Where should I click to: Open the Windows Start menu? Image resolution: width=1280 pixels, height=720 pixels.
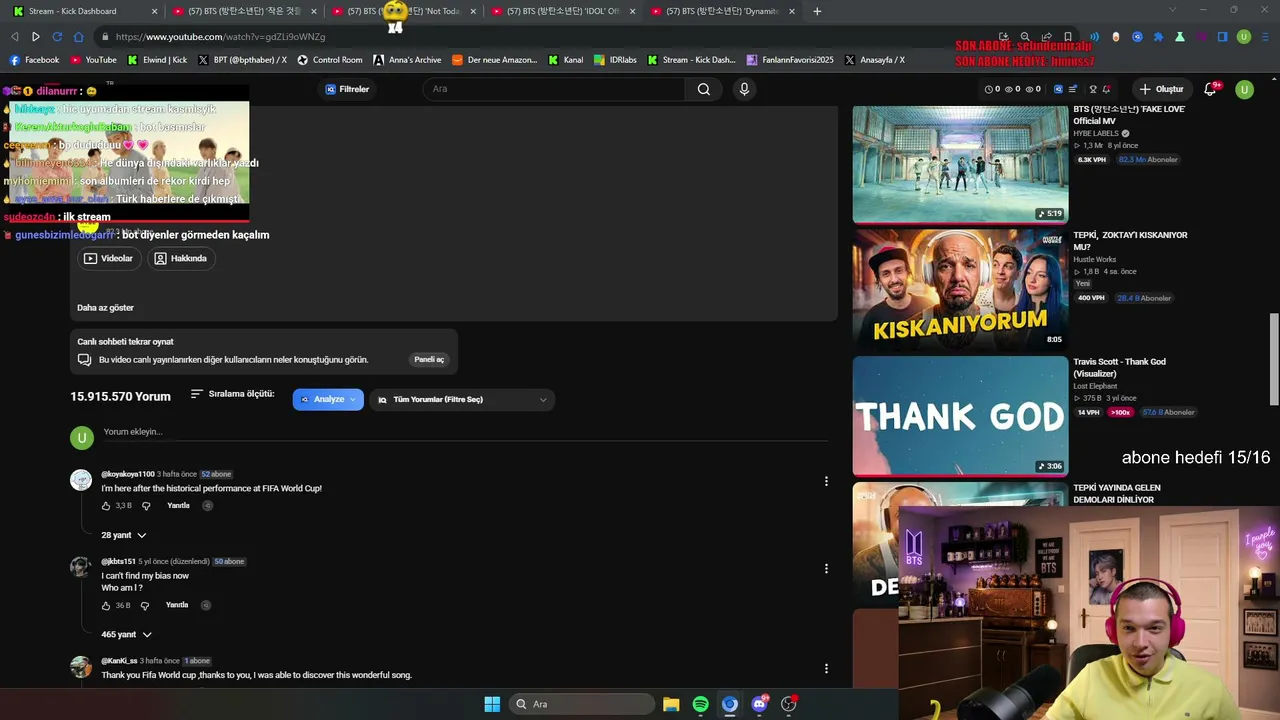tap(492, 704)
